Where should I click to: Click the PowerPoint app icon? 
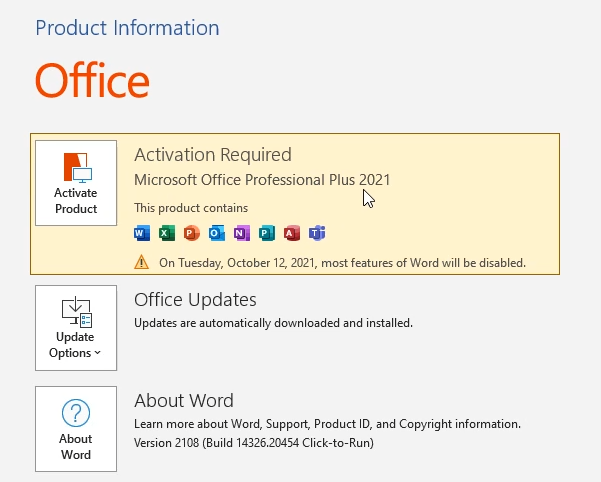(x=192, y=233)
